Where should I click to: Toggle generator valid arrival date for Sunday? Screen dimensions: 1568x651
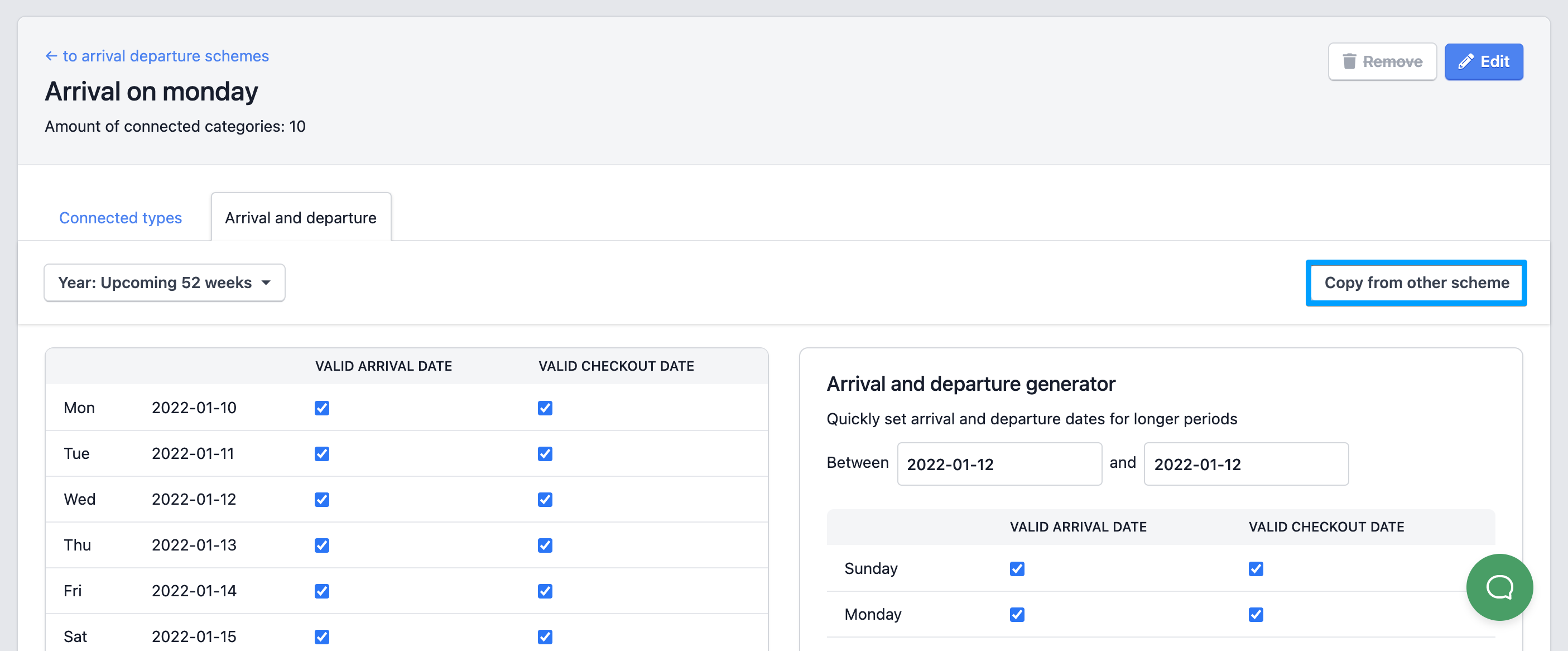pyautogui.click(x=1017, y=569)
